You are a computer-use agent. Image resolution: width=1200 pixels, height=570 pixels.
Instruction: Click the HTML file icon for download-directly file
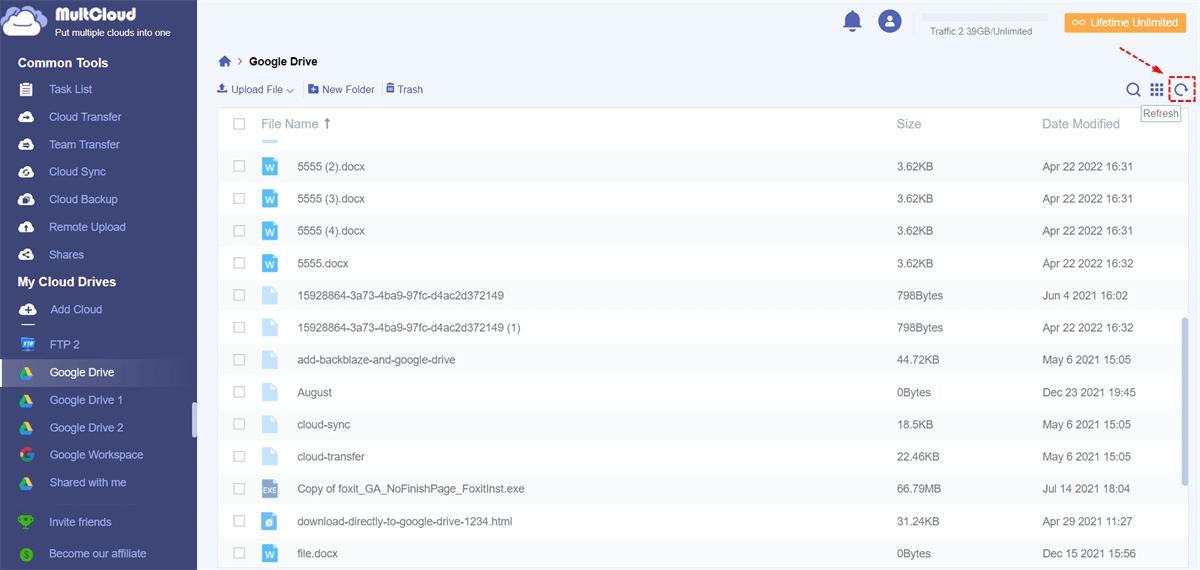[x=269, y=521]
